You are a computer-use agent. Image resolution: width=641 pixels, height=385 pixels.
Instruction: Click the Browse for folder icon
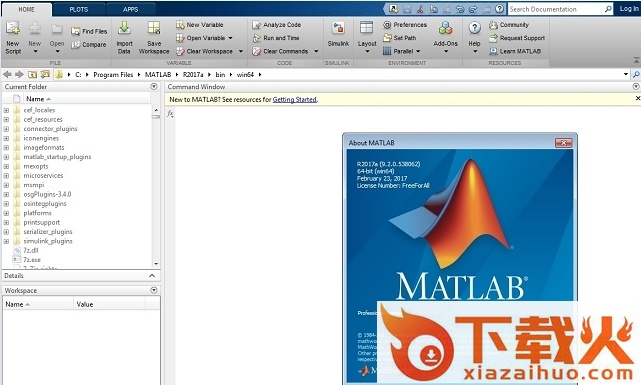pos(45,74)
